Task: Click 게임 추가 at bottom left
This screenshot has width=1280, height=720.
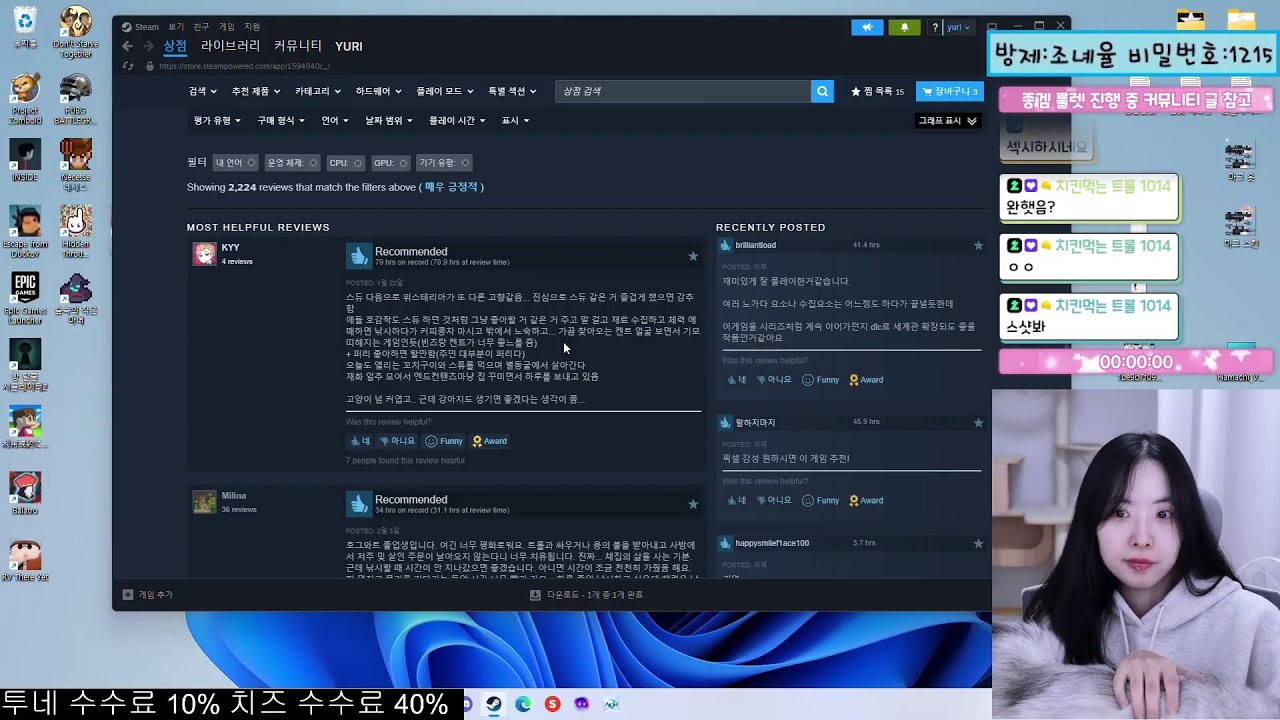Action: tap(148, 595)
